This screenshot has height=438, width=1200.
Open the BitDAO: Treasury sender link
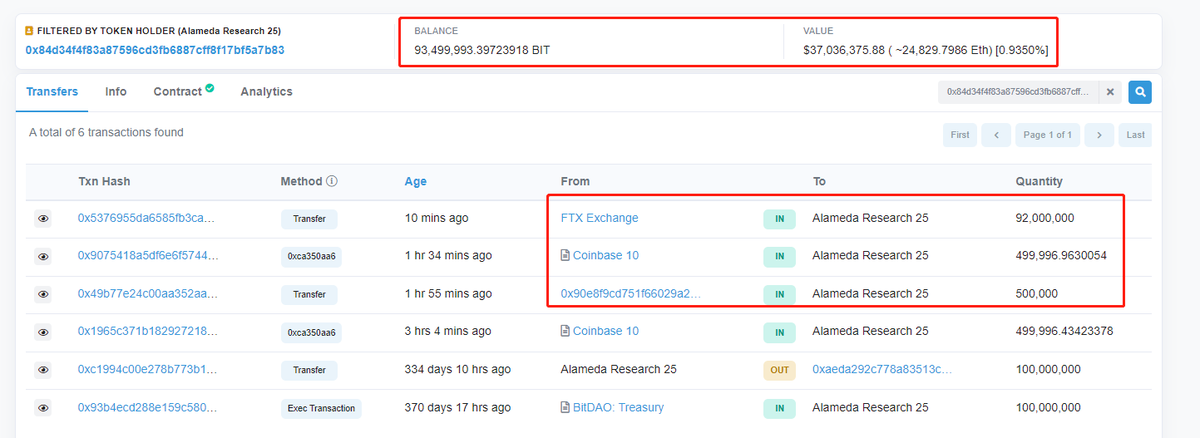point(618,408)
